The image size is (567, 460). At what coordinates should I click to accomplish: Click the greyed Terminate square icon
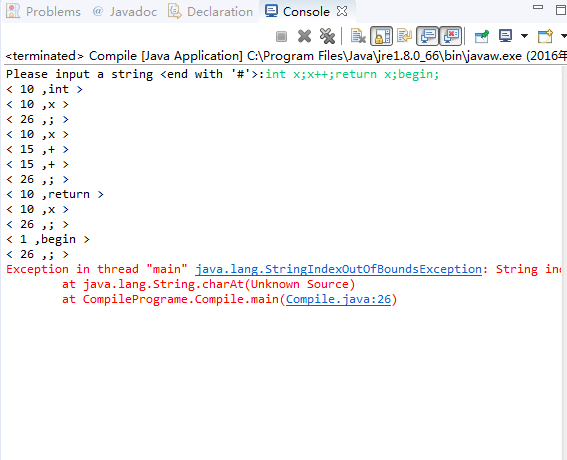[281, 36]
